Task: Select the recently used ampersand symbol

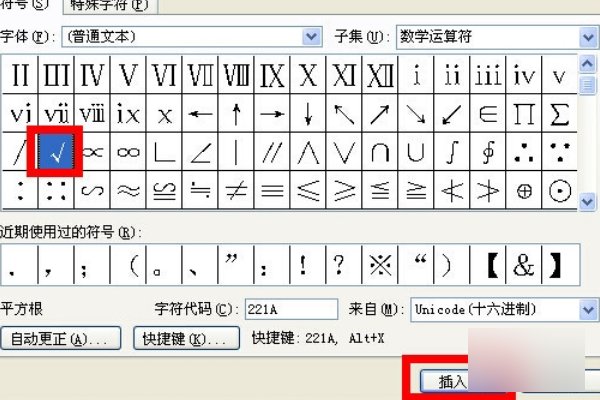Action: [524, 264]
